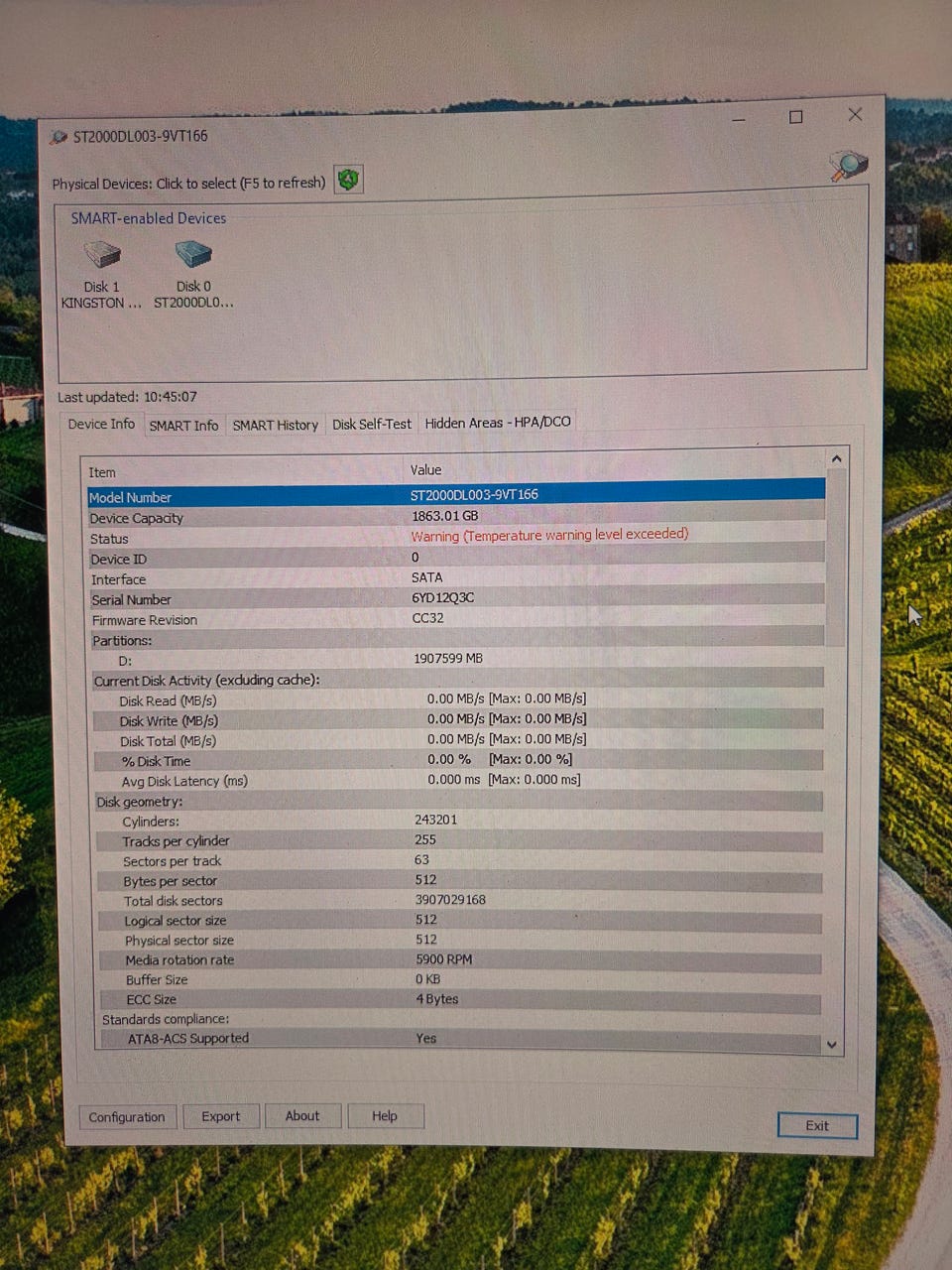
Task: Click firmware value CC32
Action: coord(427,617)
